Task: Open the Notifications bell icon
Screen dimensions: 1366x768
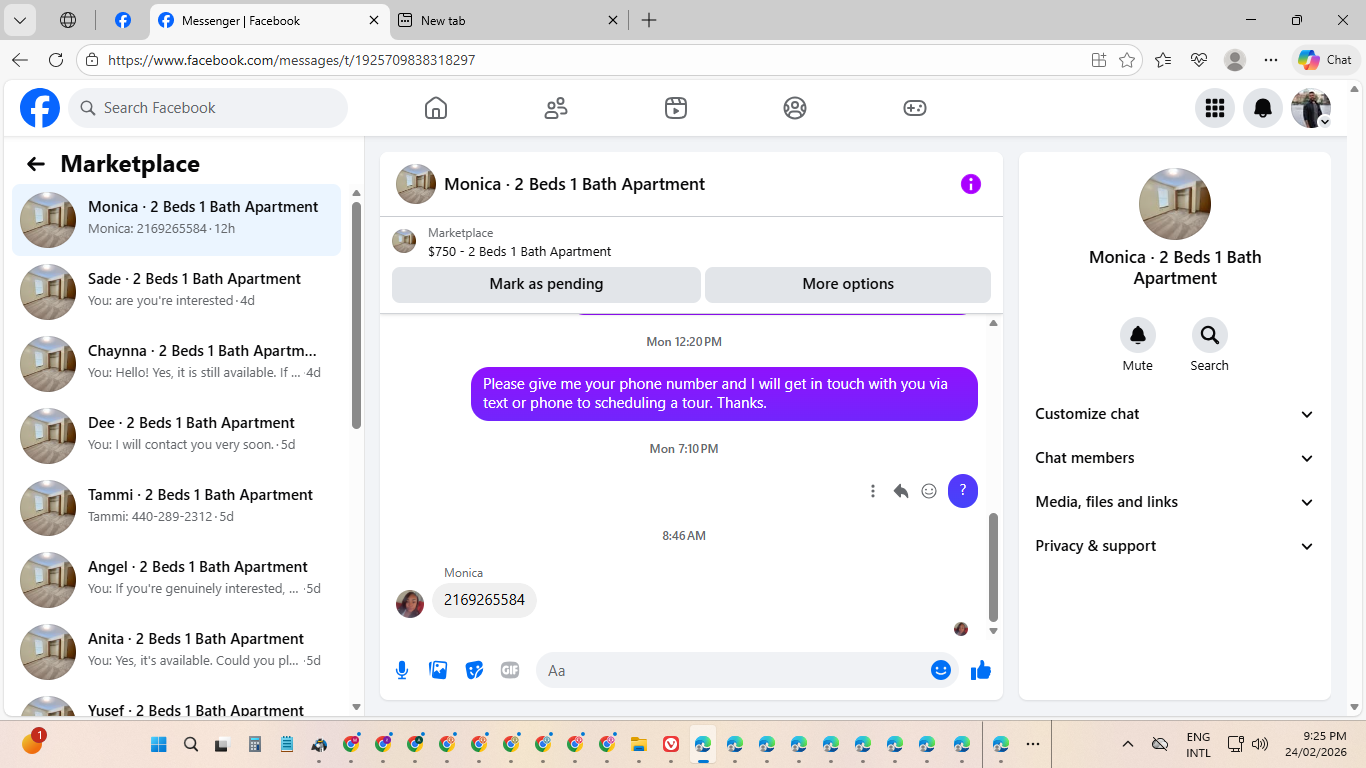Action: tap(1263, 108)
